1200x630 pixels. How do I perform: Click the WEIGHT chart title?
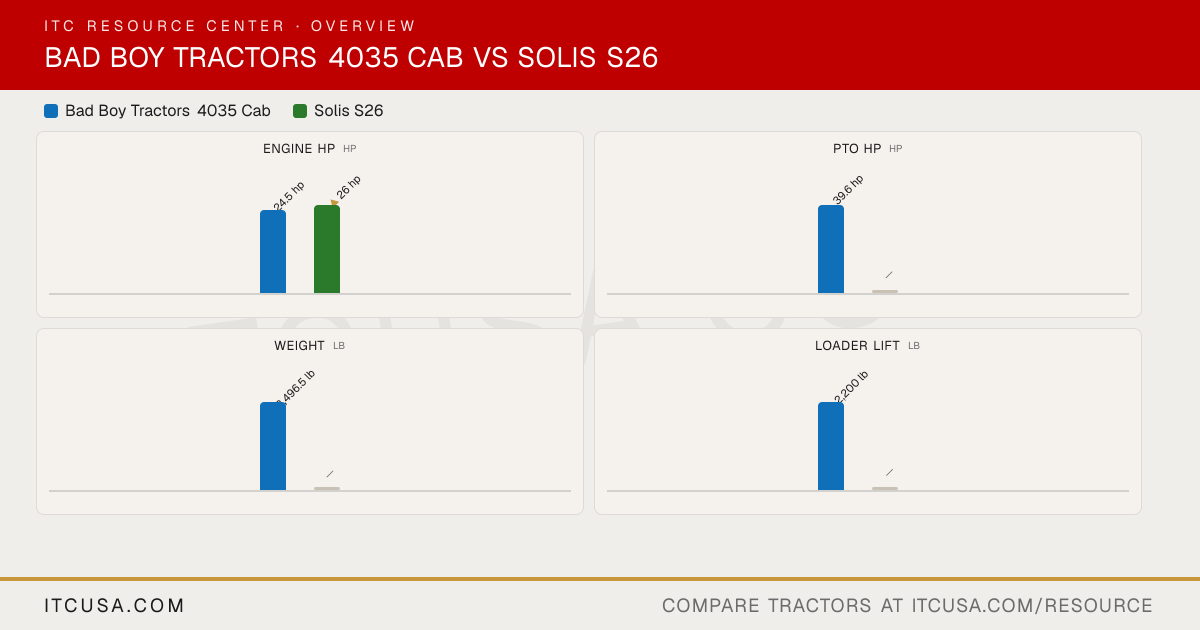(x=300, y=346)
